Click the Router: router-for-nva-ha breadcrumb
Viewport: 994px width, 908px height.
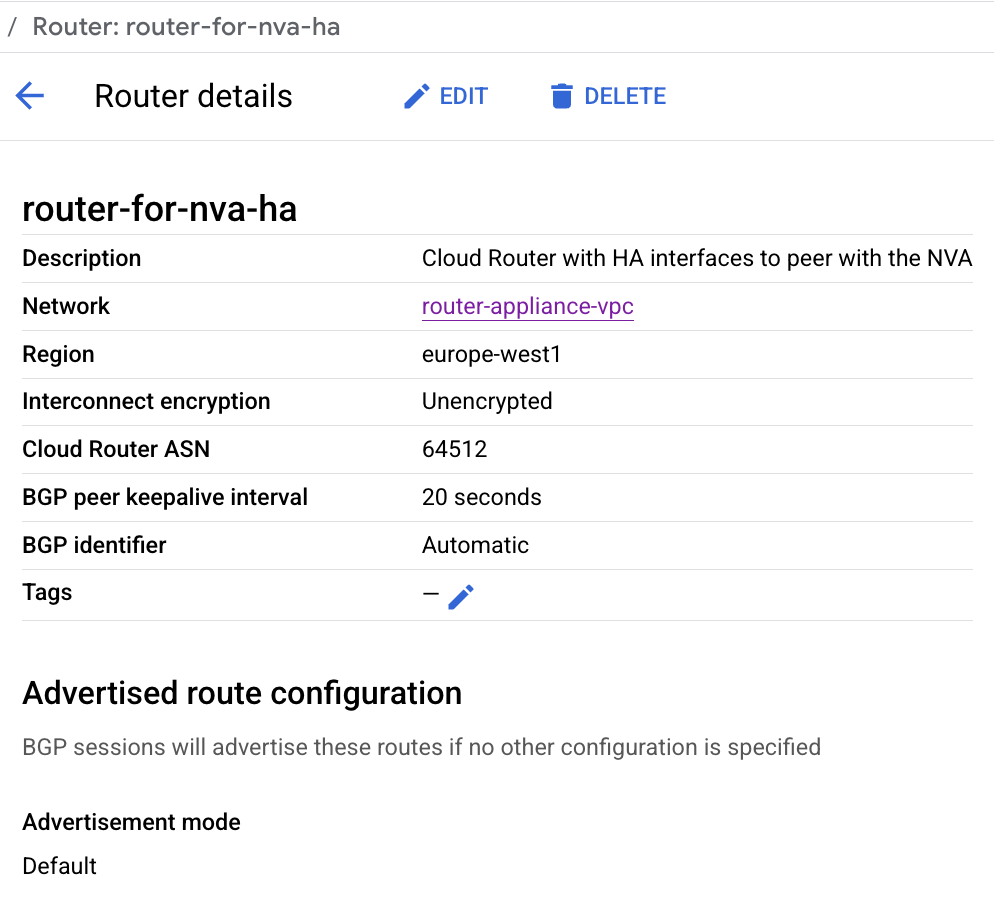coord(186,26)
